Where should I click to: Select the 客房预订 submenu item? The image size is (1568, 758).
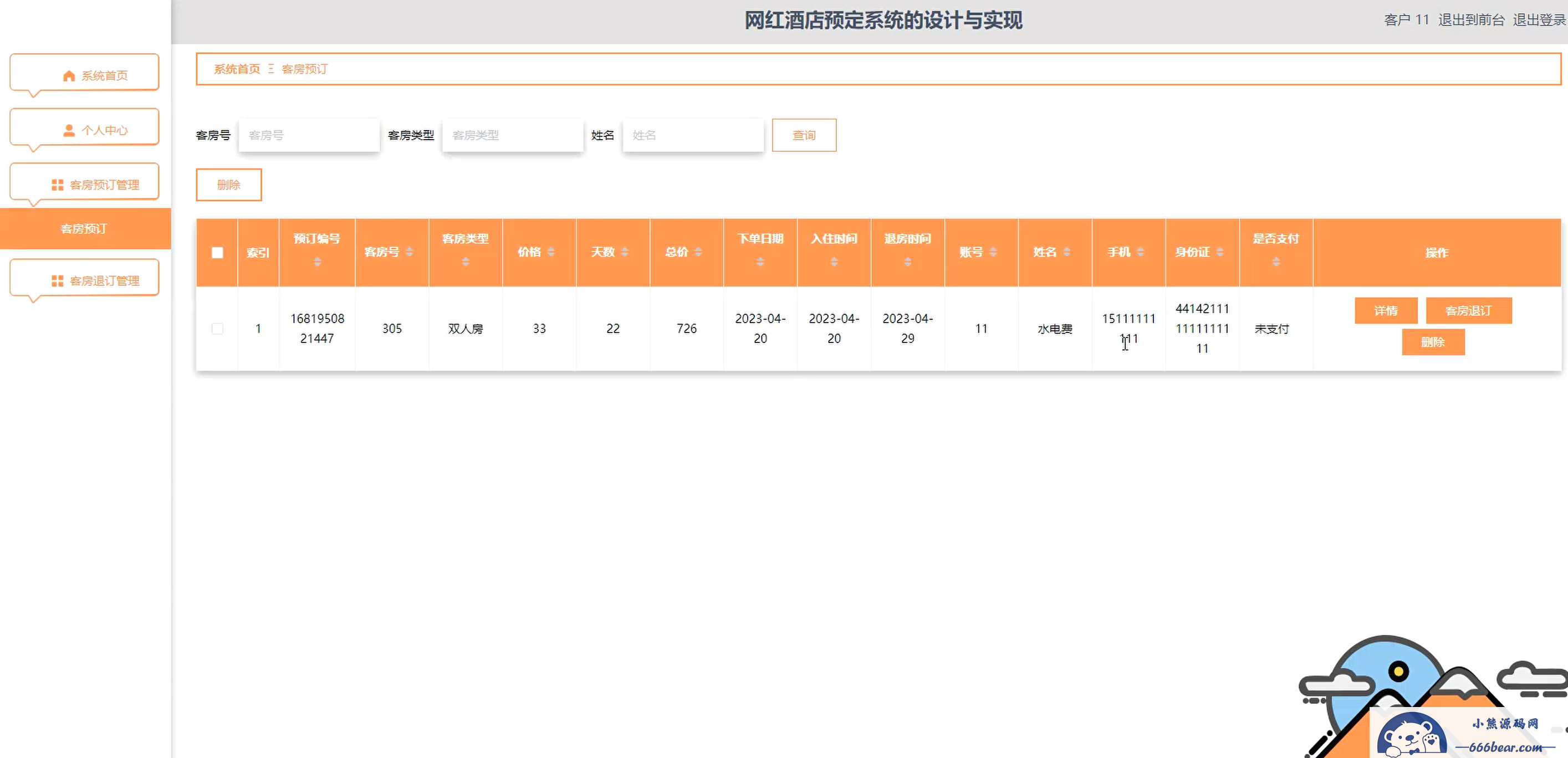(85, 229)
